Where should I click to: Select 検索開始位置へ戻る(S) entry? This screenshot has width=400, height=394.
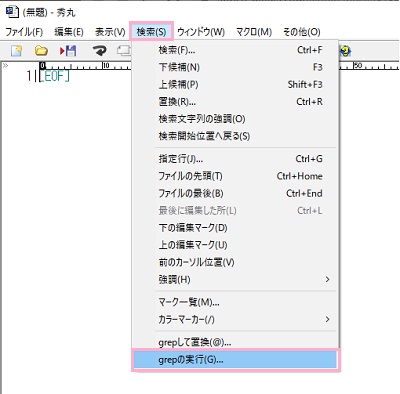tap(235, 136)
